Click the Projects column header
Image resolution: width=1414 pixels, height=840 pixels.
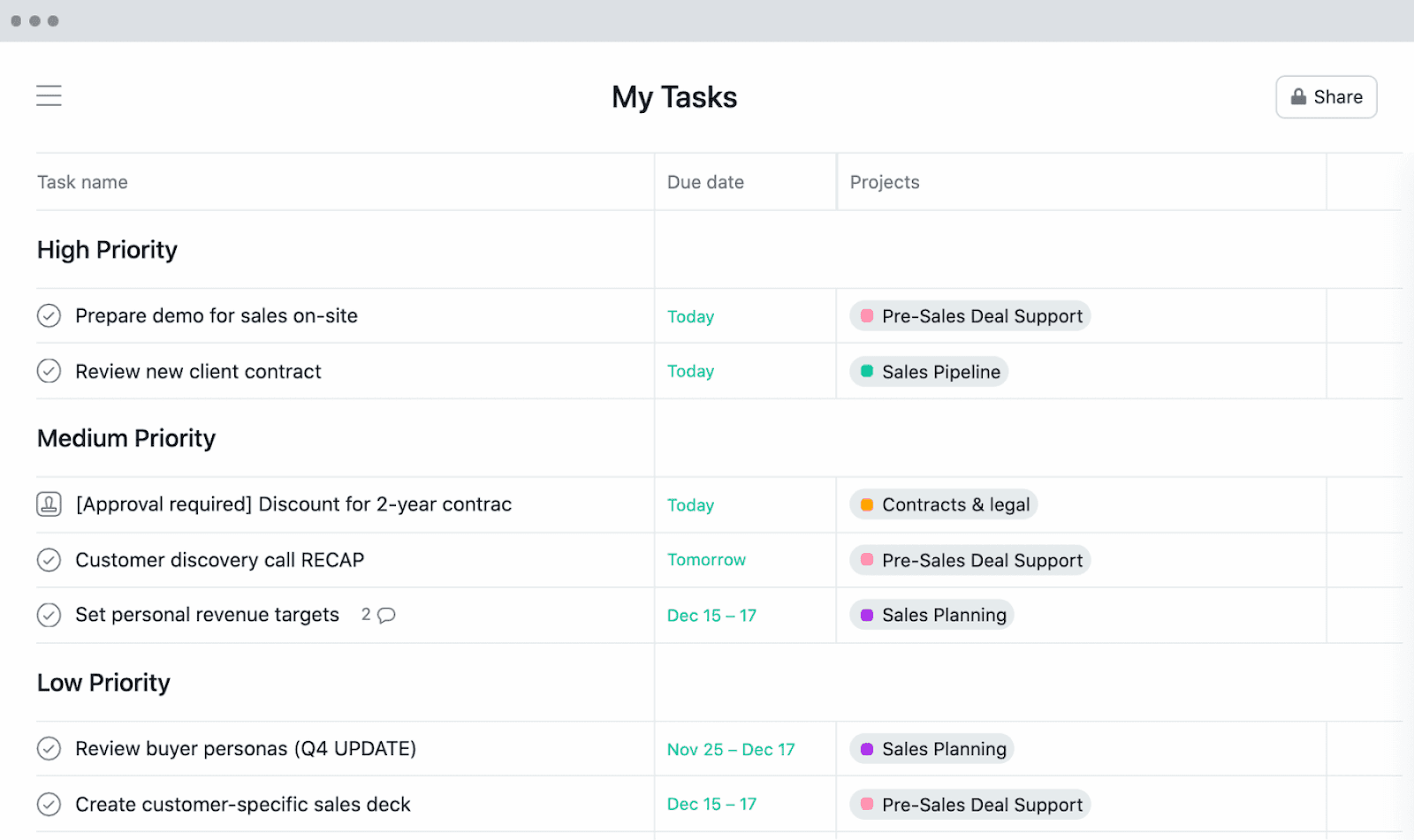(885, 182)
